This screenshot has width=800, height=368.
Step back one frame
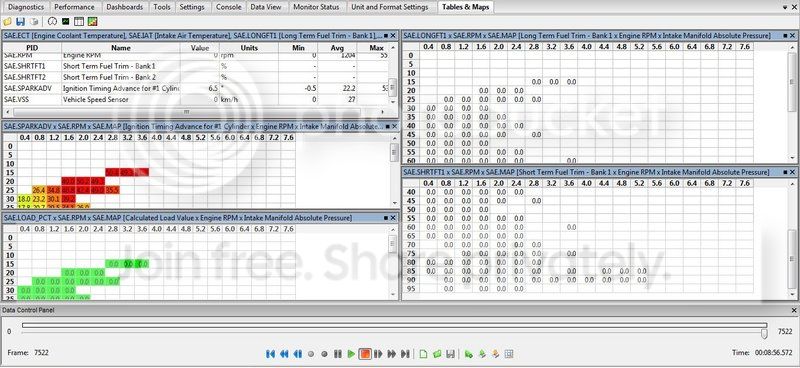click(297, 354)
